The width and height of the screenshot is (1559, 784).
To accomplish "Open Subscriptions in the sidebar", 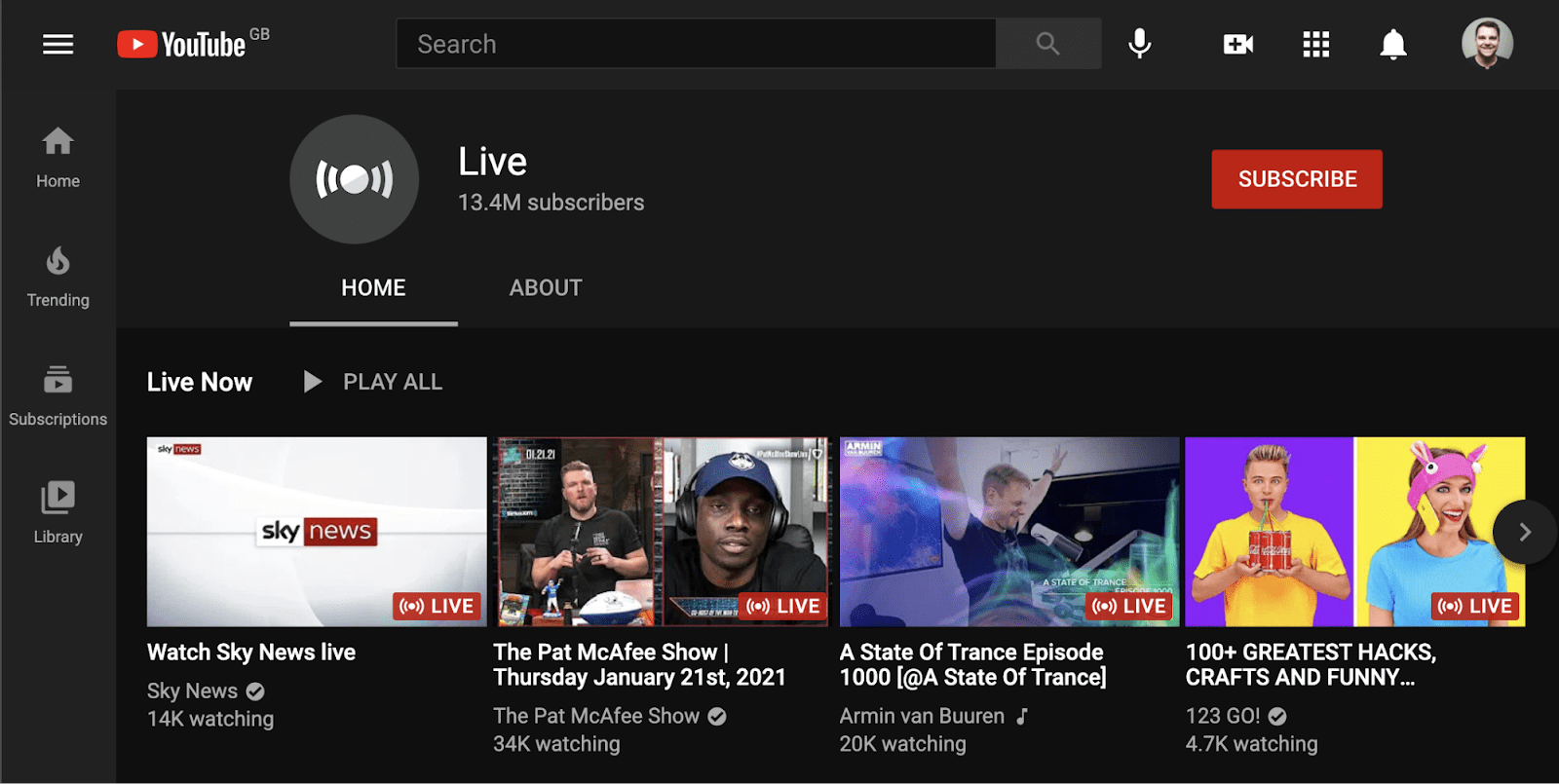I will tap(57, 395).
